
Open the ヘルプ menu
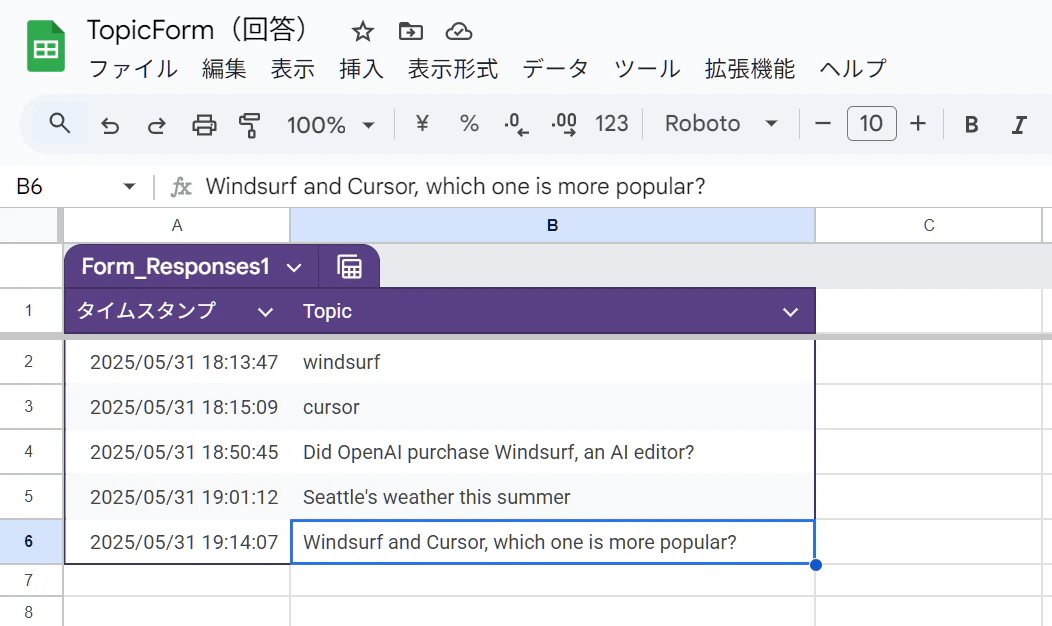[853, 68]
